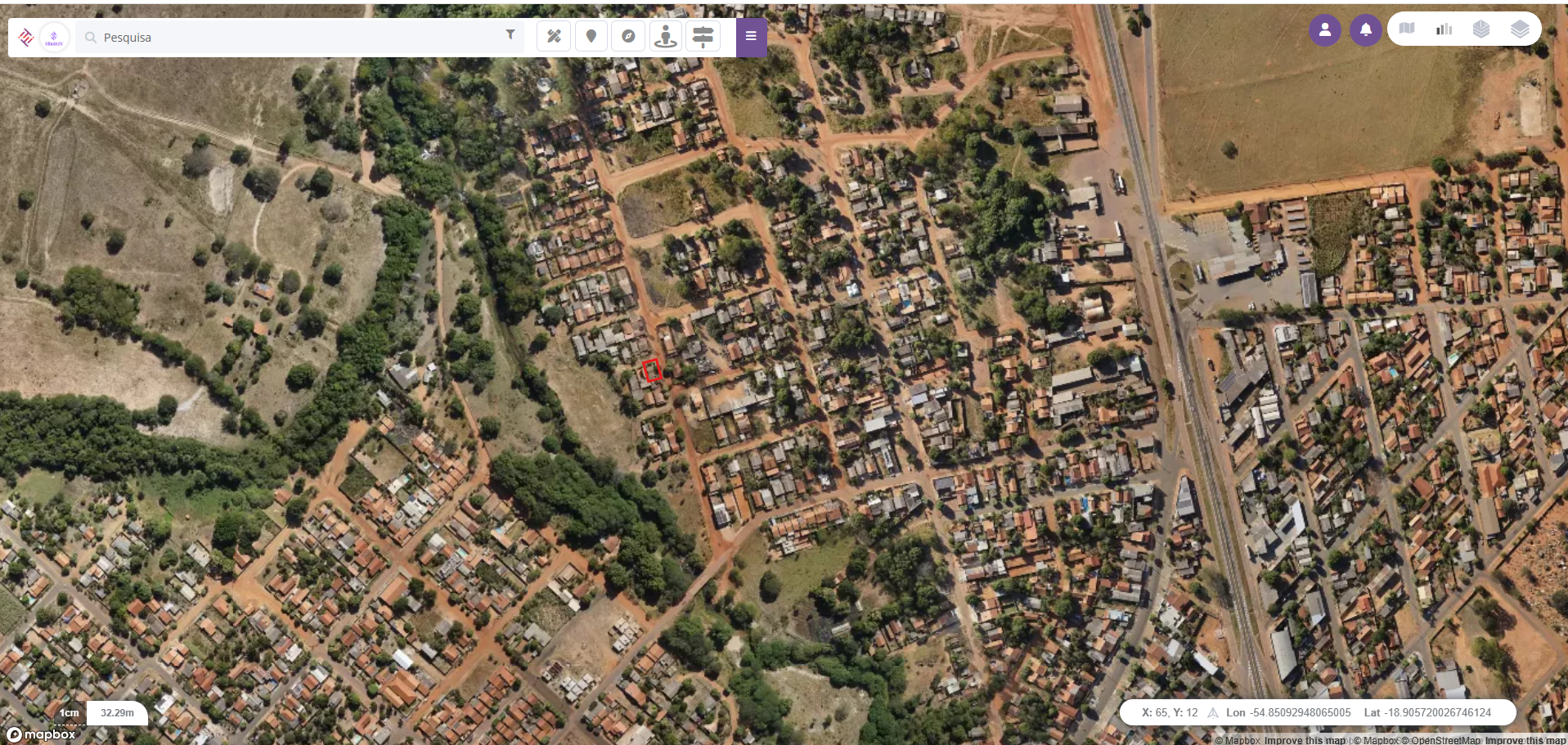Click the Tributech round logo

click(x=54, y=38)
